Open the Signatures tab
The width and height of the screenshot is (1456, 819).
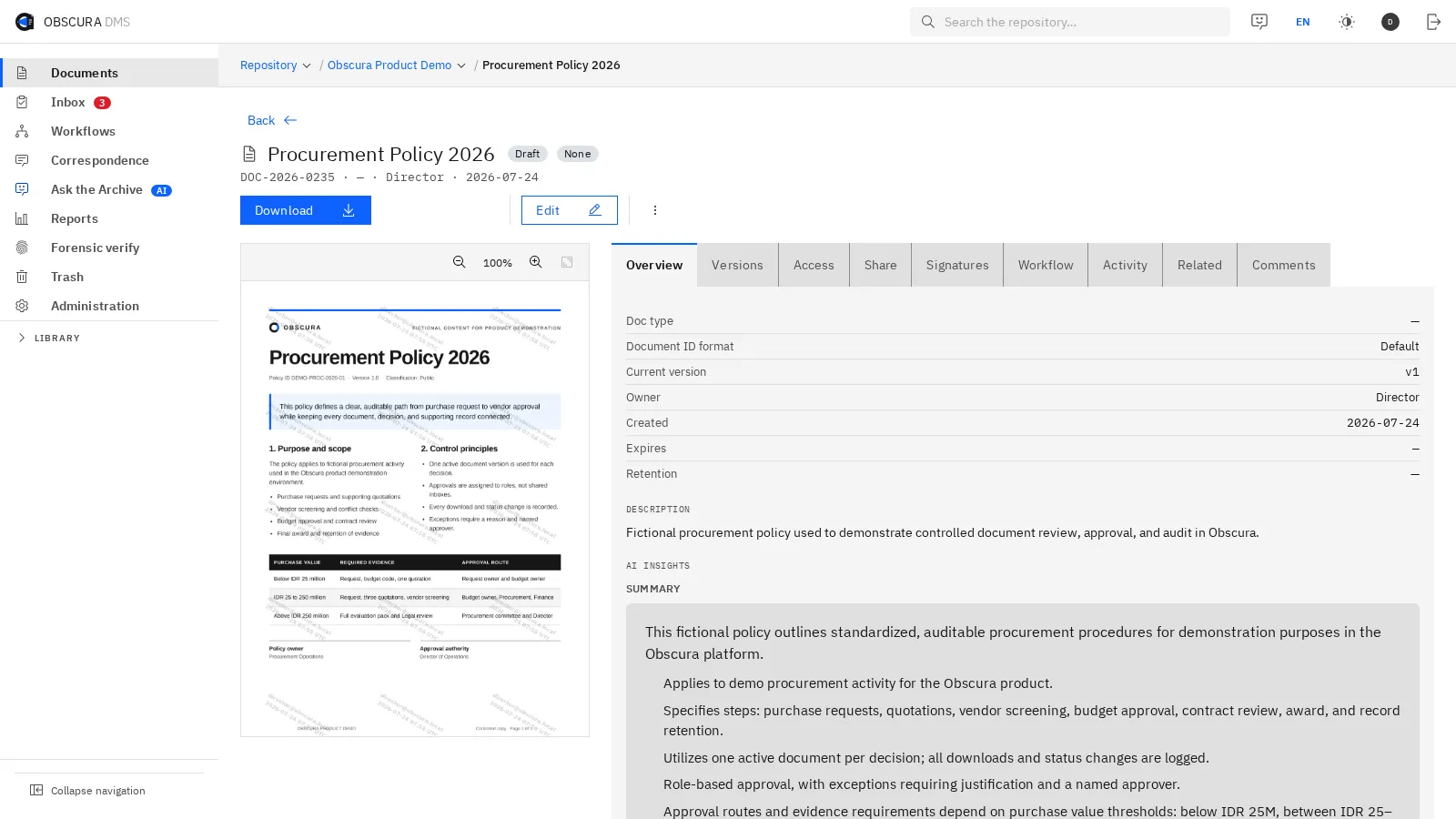(x=957, y=265)
